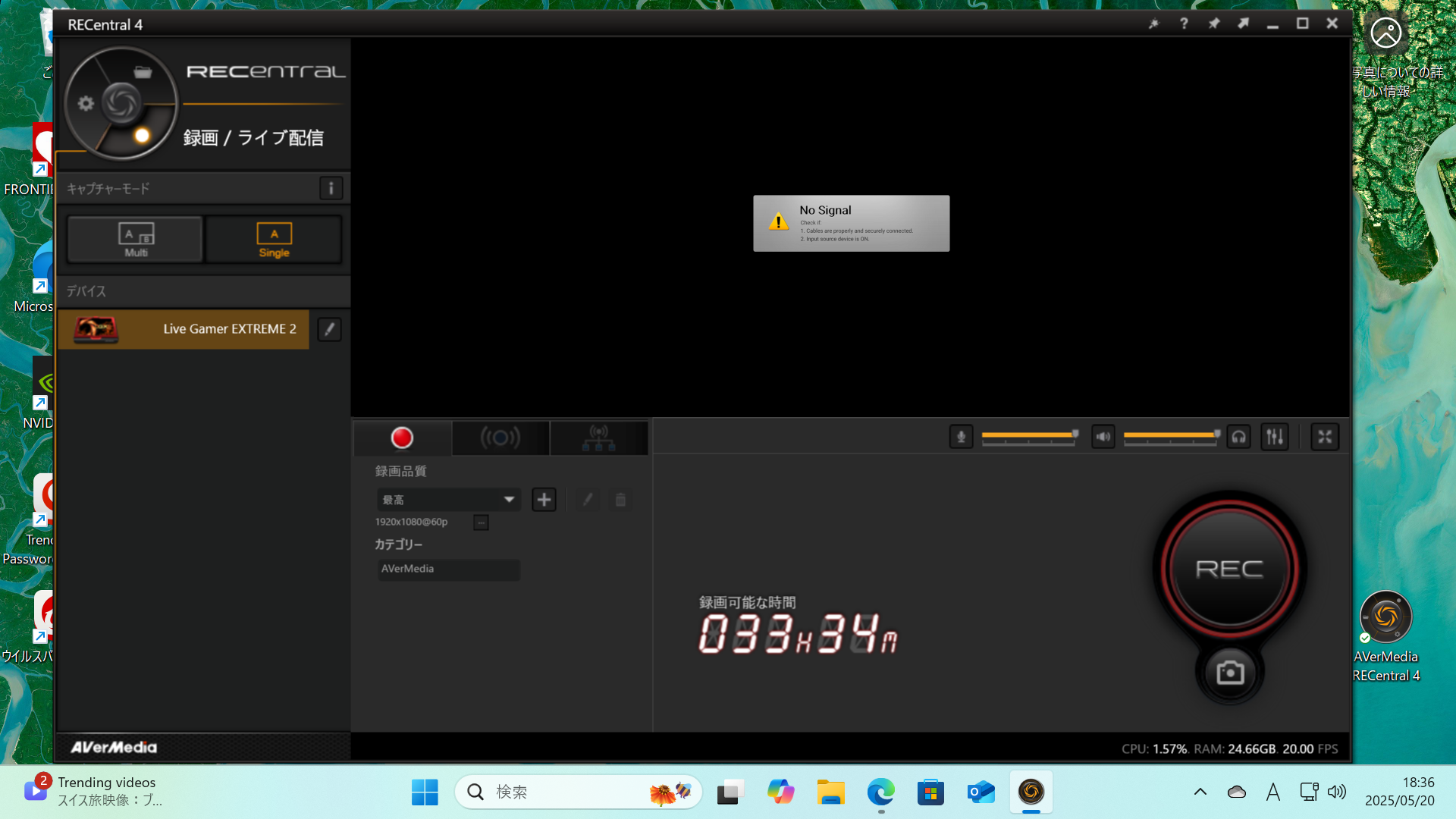Viewport: 1456px width, 819px height.
Task: Expand details under 1920x1080@60p
Action: (x=481, y=522)
